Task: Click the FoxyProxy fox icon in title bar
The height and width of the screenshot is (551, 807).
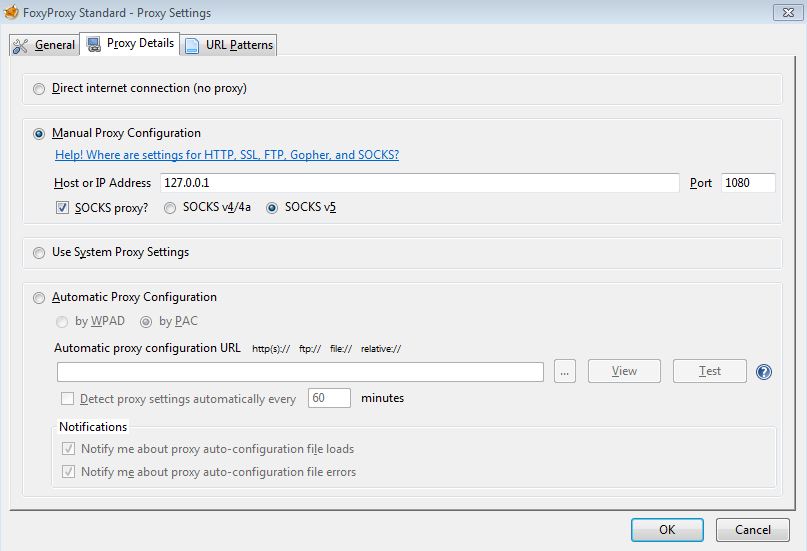Action: point(12,13)
